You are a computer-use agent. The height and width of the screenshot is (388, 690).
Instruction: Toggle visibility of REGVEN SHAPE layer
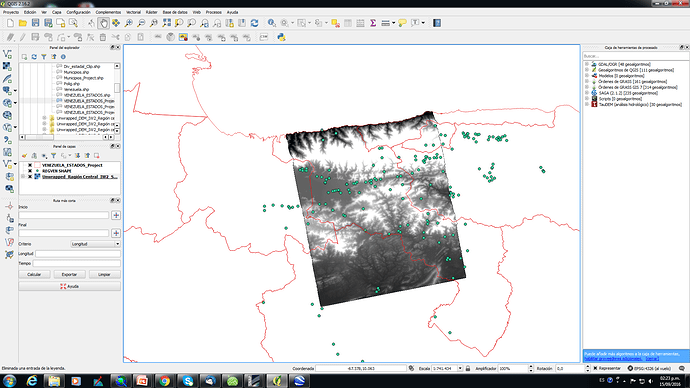click(x=30, y=171)
